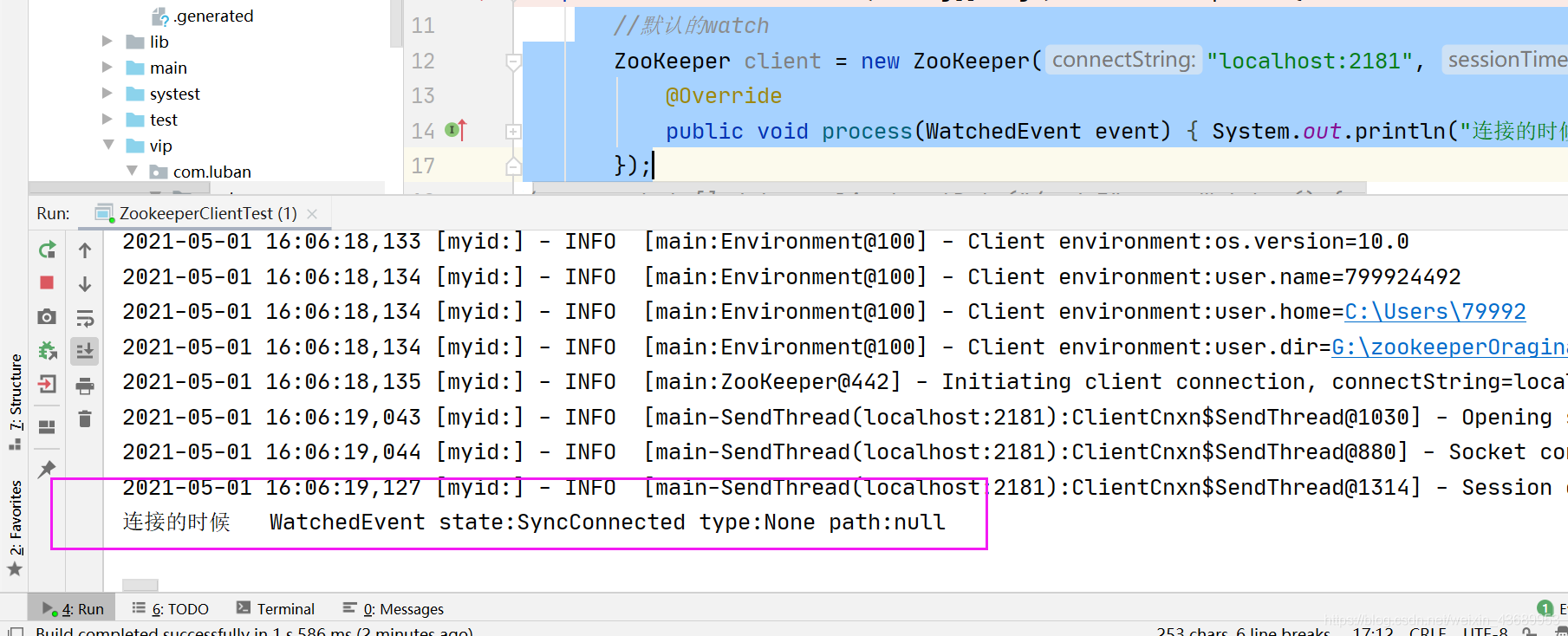
Task: Click the os.version=10.0 log line
Action: tap(765, 241)
